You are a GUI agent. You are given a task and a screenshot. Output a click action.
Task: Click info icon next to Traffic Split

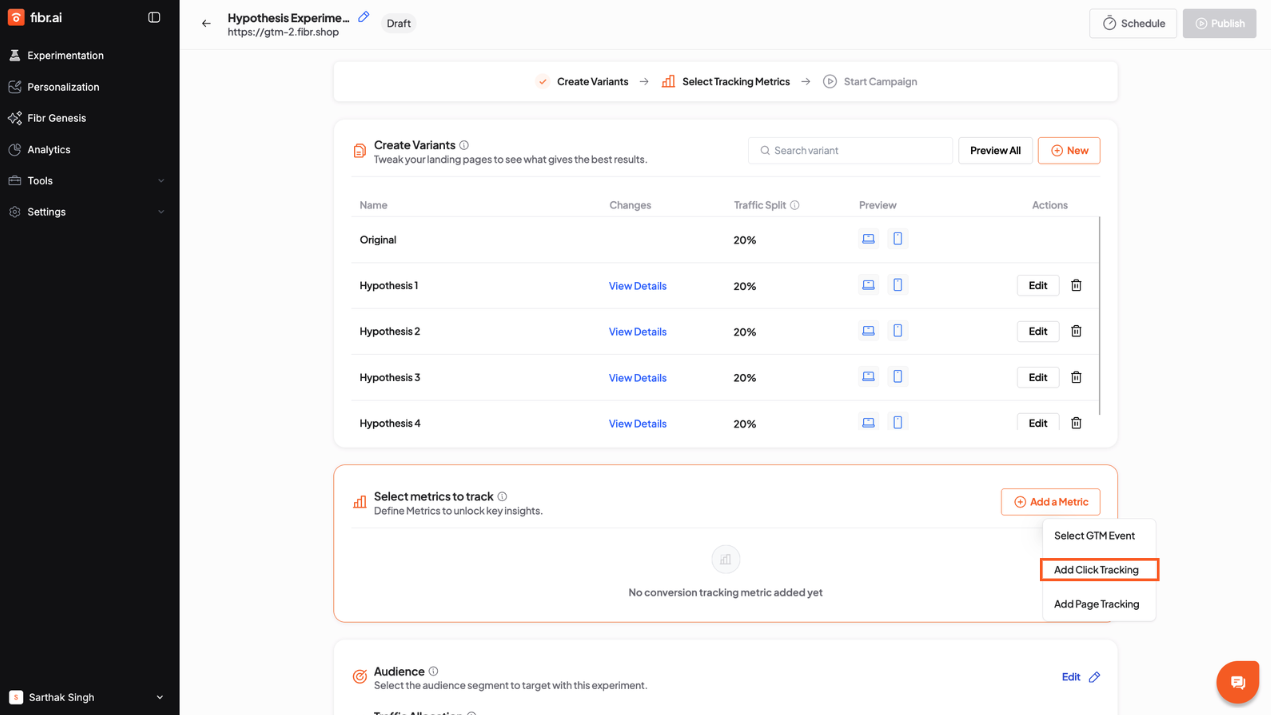click(x=795, y=205)
